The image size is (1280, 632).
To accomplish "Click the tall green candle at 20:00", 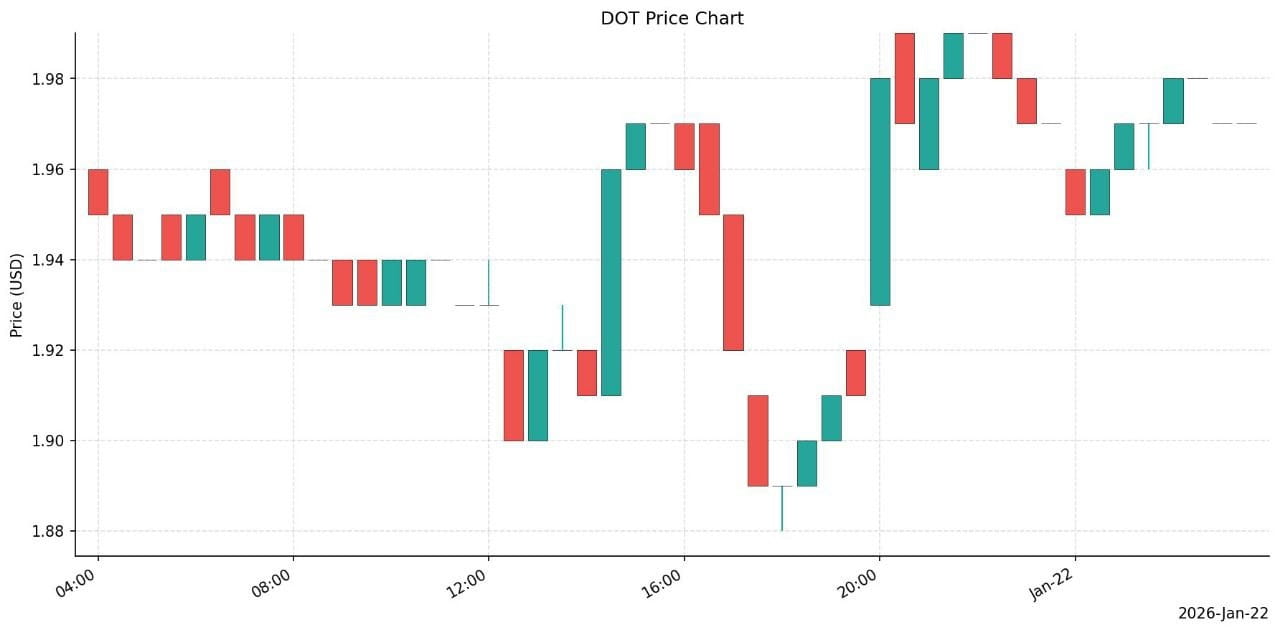I will pyautogui.click(x=880, y=192).
